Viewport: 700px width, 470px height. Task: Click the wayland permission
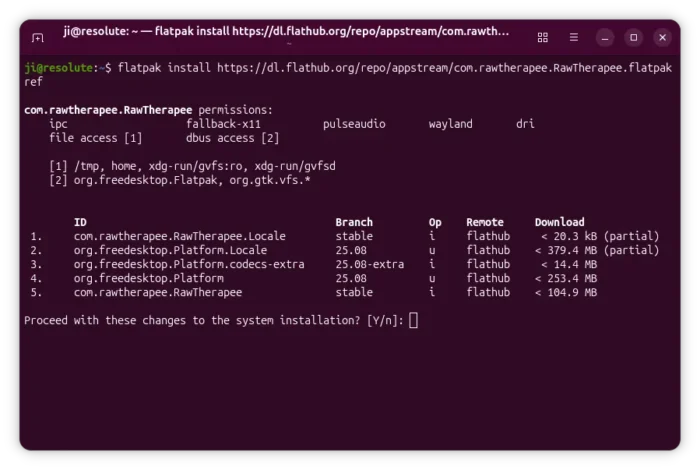tap(450, 124)
